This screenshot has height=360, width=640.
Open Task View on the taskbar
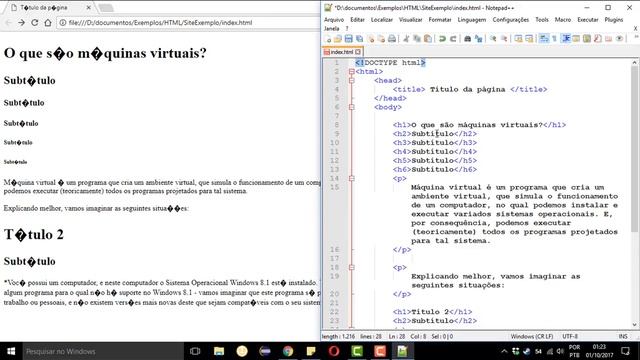tap(196, 351)
